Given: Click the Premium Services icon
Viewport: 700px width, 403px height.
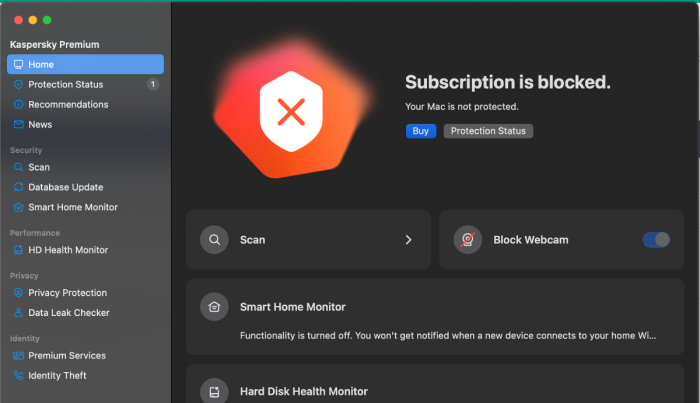Looking at the screenshot, I should coord(18,356).
